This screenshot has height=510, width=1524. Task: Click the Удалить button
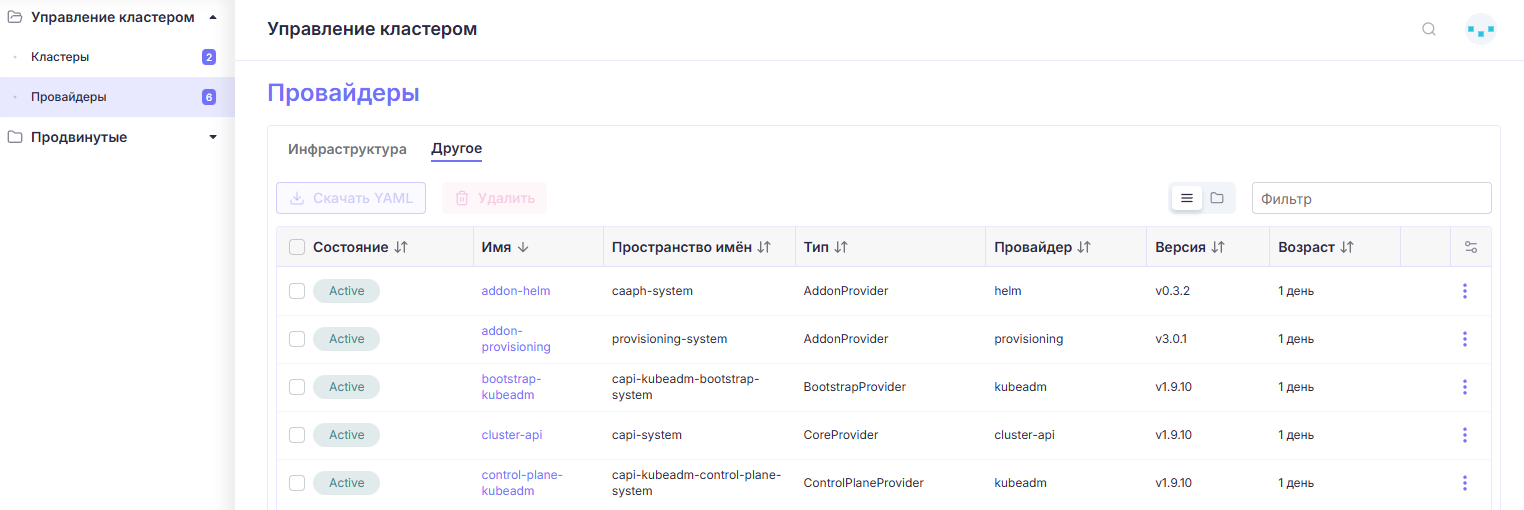coord(495,198)
